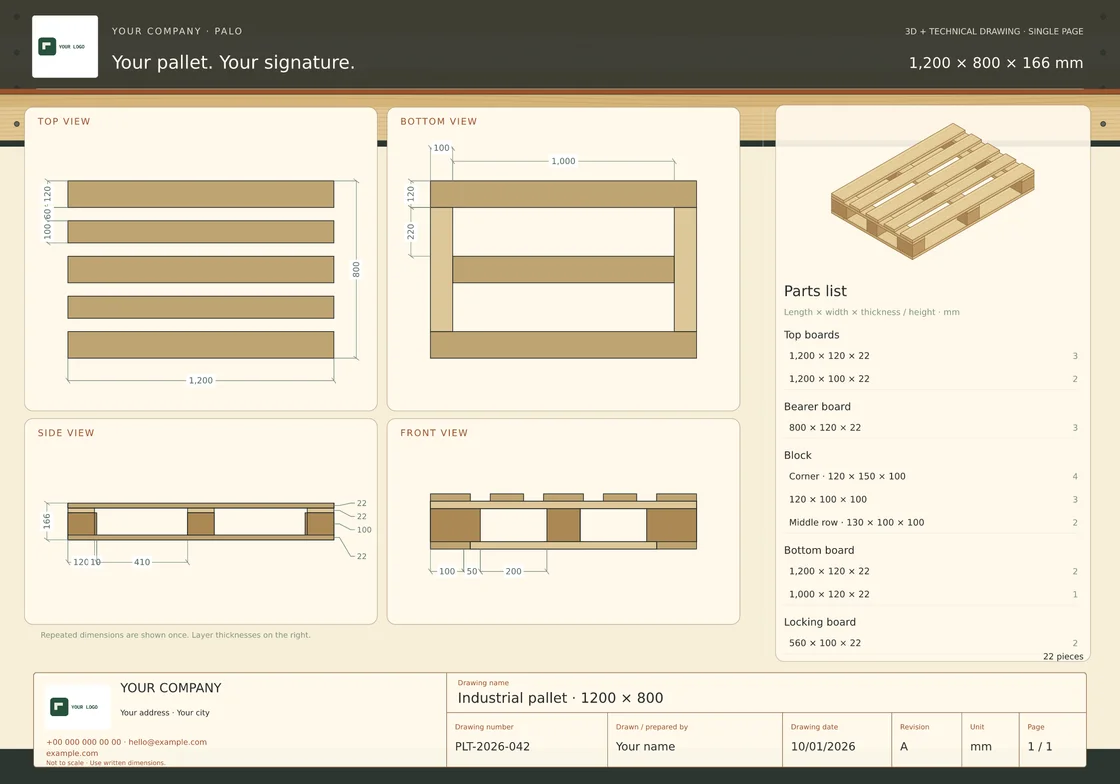Viewport: 1120px width, 784px height.
Task: Select the middle bearer board in bottom view
Action: tap(564, 269)
